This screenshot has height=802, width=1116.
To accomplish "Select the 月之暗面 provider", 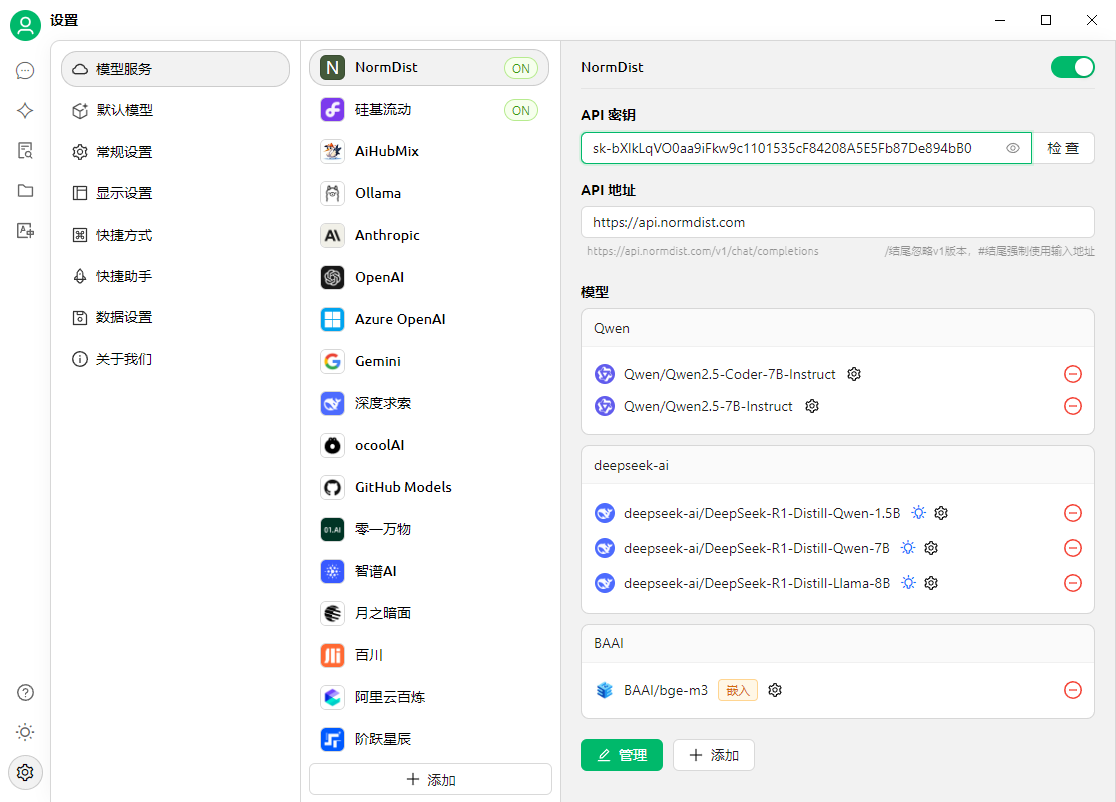I will [x=429, y=613].
